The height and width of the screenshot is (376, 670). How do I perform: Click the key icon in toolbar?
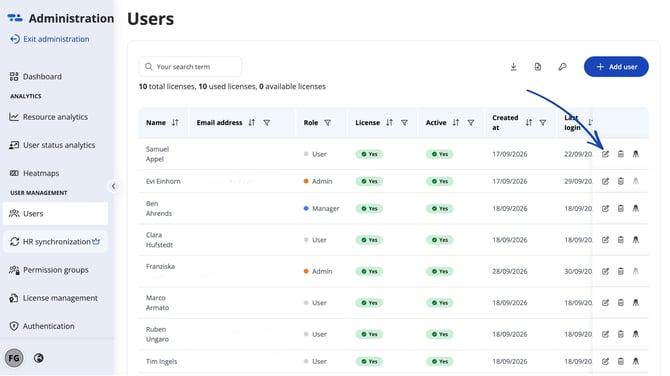pos(562,67)
